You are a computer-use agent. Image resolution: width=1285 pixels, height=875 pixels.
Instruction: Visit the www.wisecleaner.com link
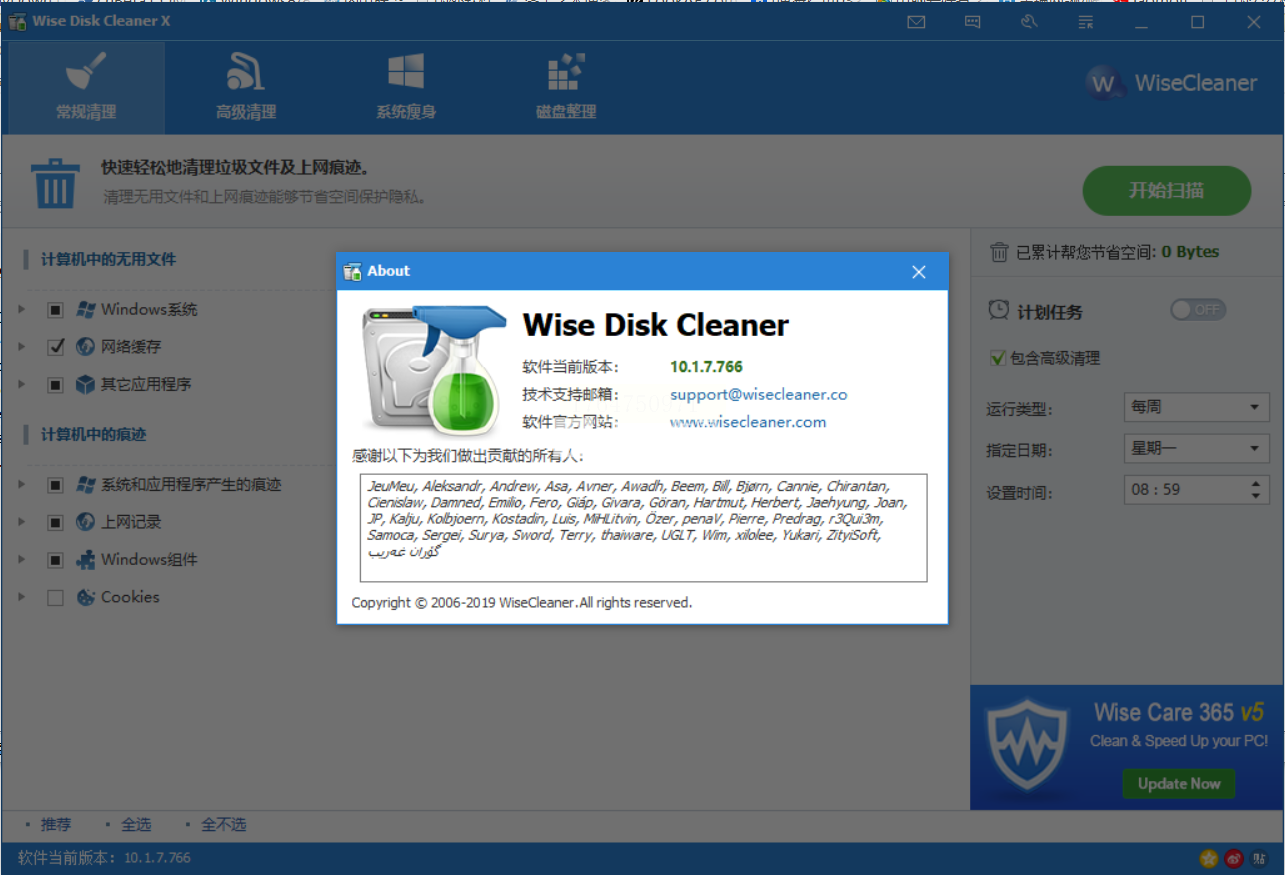point(748,422)
